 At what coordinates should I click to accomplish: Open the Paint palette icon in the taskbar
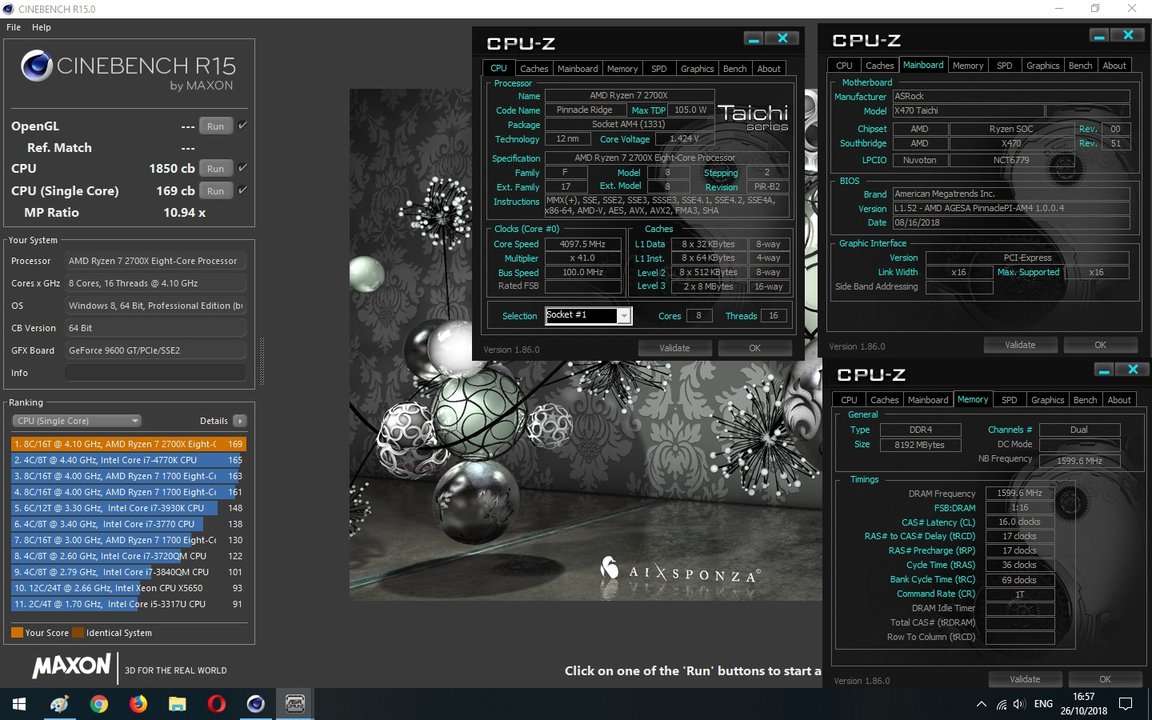coord(60,704)
